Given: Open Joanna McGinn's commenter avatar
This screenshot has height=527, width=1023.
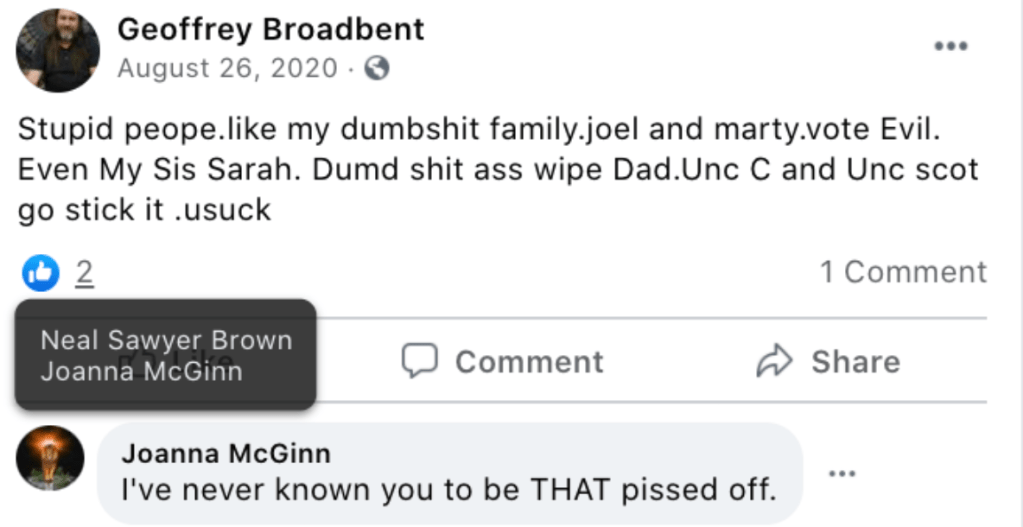Looking at the screenshot, I should pos(50,458).
